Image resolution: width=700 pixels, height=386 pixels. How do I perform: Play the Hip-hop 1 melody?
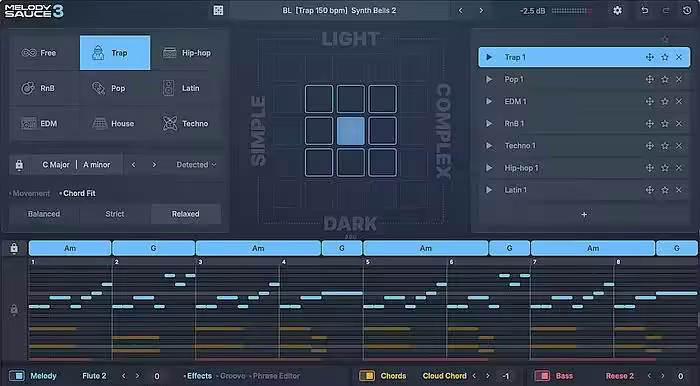click(489, 168)
